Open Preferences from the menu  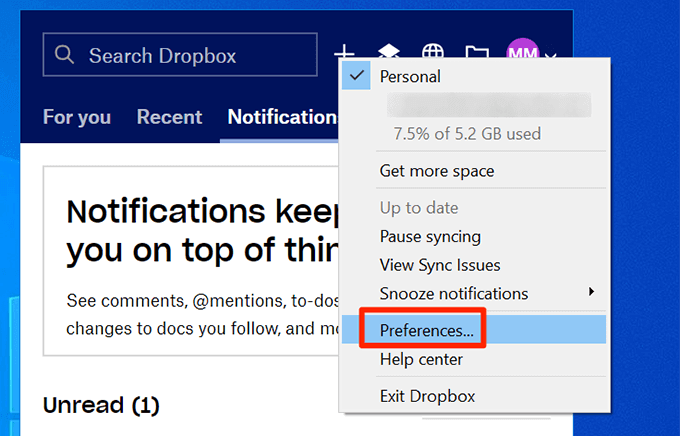point(427,329)
